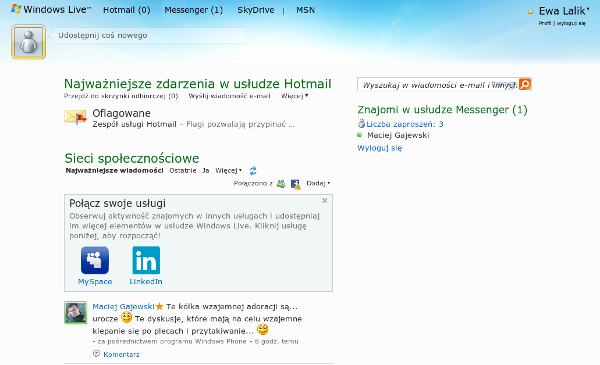The image size is (600, 365).
Task: Expand the Dodaj dropdown
Action: click(x=318, y=184)
